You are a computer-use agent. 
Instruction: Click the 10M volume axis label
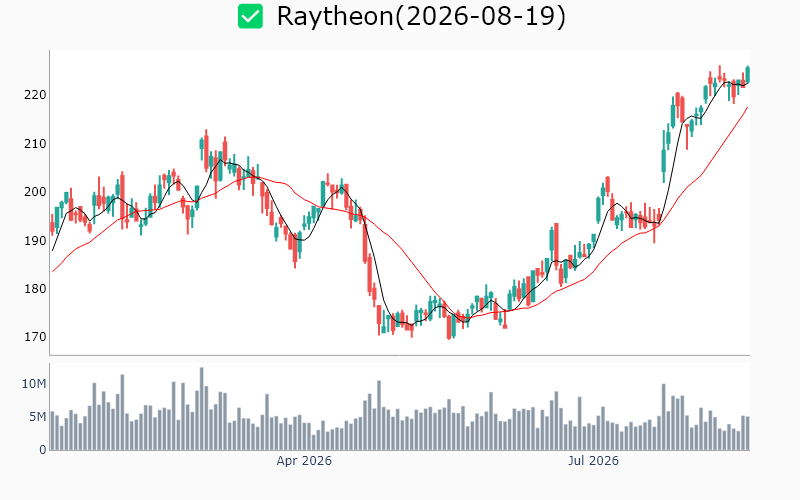34,384
